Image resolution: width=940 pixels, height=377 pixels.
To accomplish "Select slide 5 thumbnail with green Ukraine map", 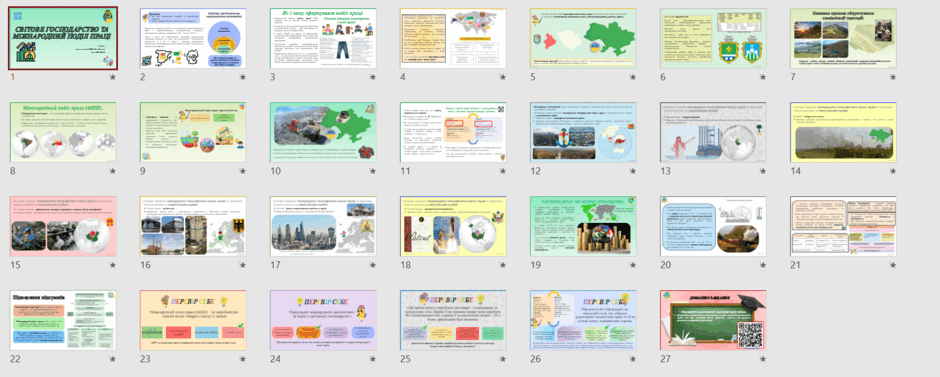I will [583, 38].
